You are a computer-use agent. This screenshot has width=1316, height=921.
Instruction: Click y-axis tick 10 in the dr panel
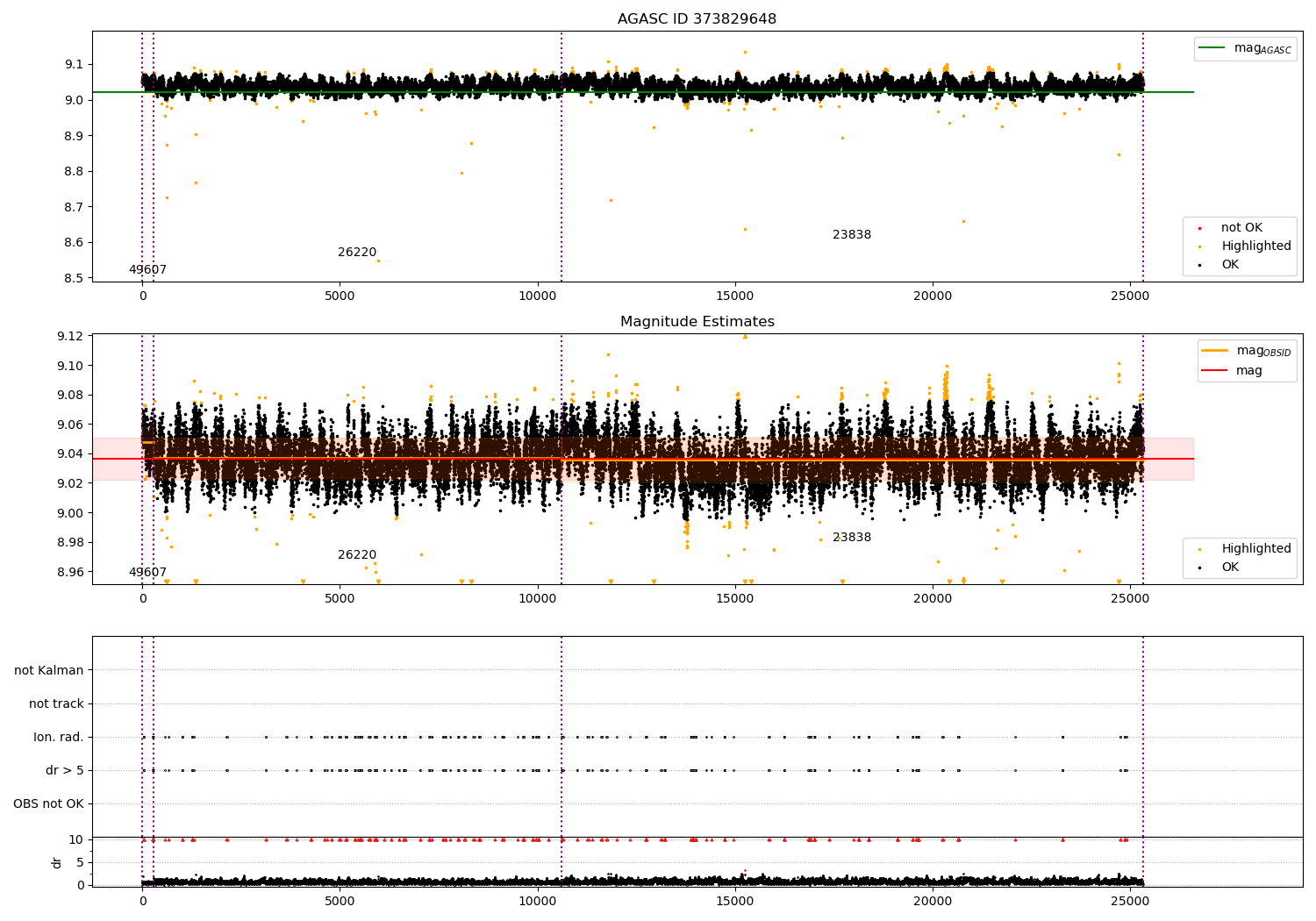point(76,840)
